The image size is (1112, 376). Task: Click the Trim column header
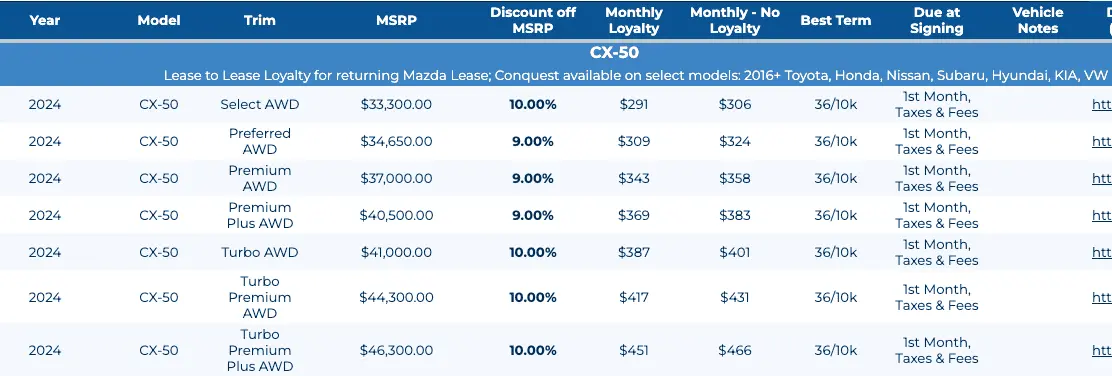point(260,21)
